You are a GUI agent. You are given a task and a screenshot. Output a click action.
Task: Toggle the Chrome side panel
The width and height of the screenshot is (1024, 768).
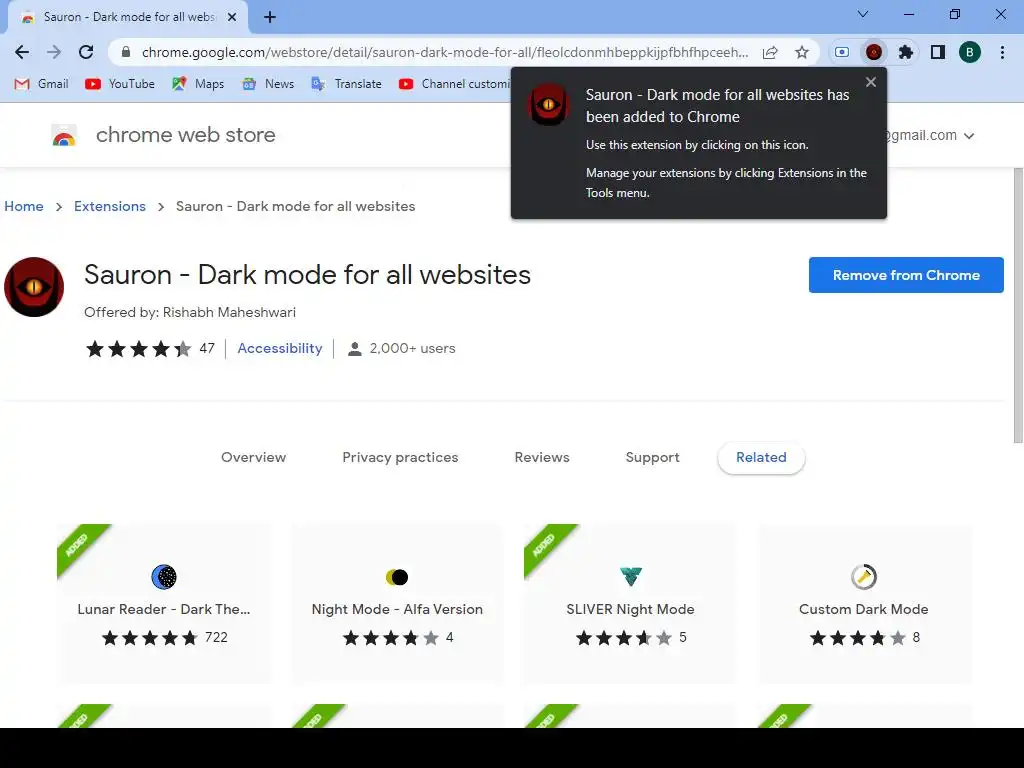point(938,52)
